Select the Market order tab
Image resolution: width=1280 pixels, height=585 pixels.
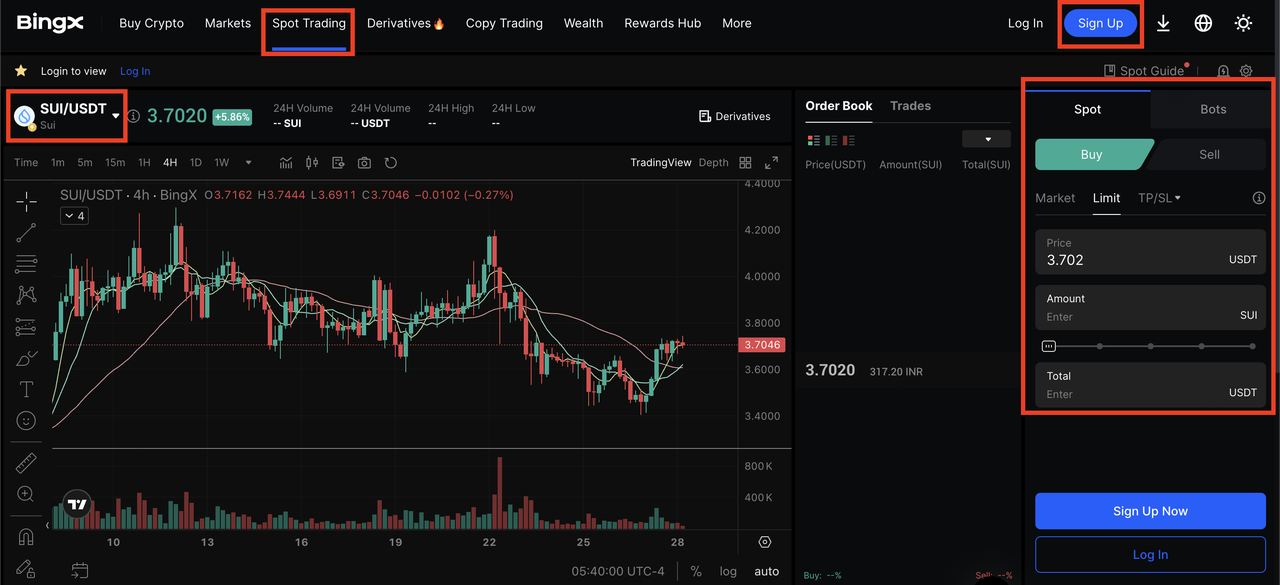[x=1055, y=198]
